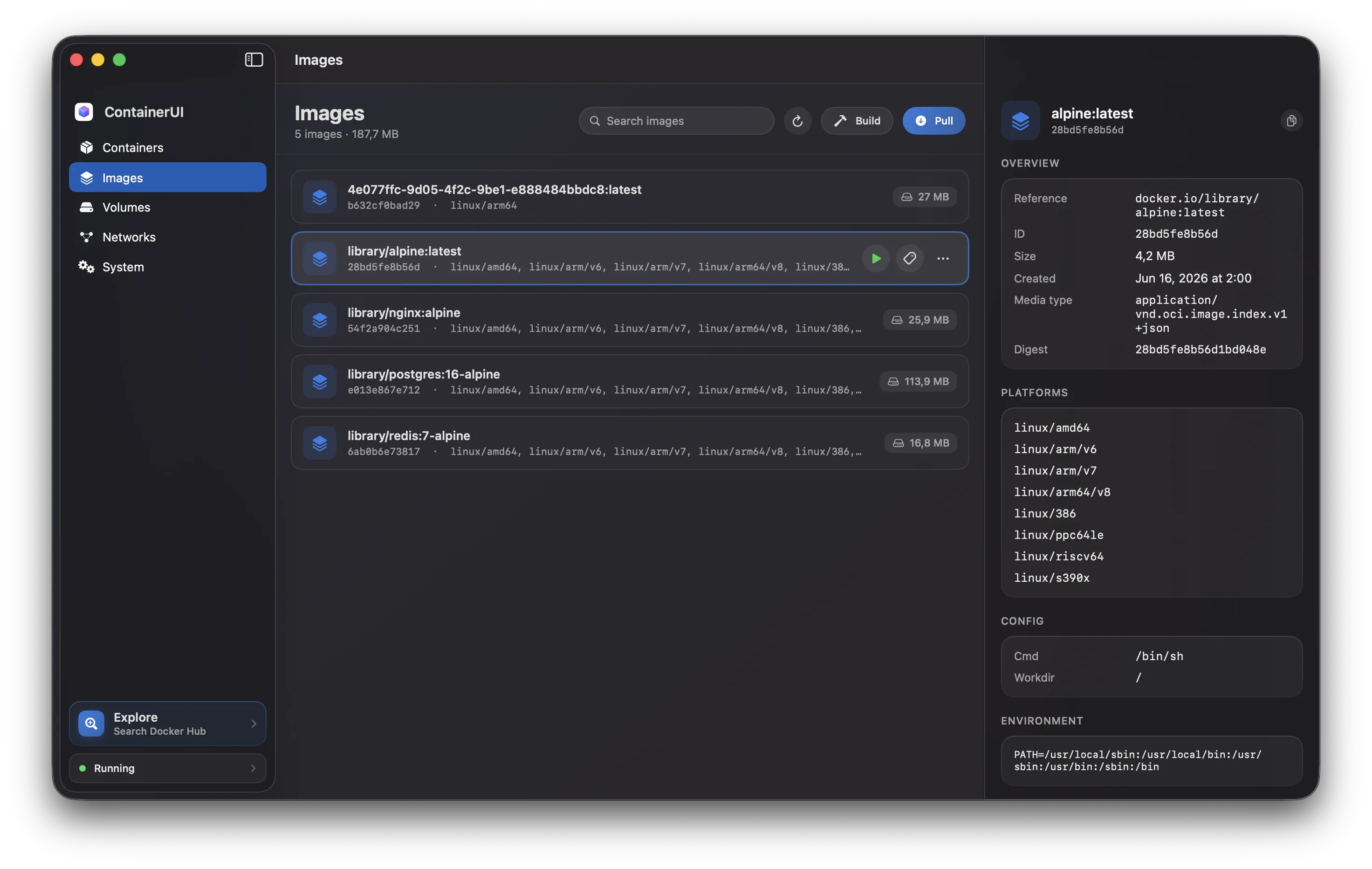Go to Volumes in sidebar
1372x869 pixels.
(167, 207)
